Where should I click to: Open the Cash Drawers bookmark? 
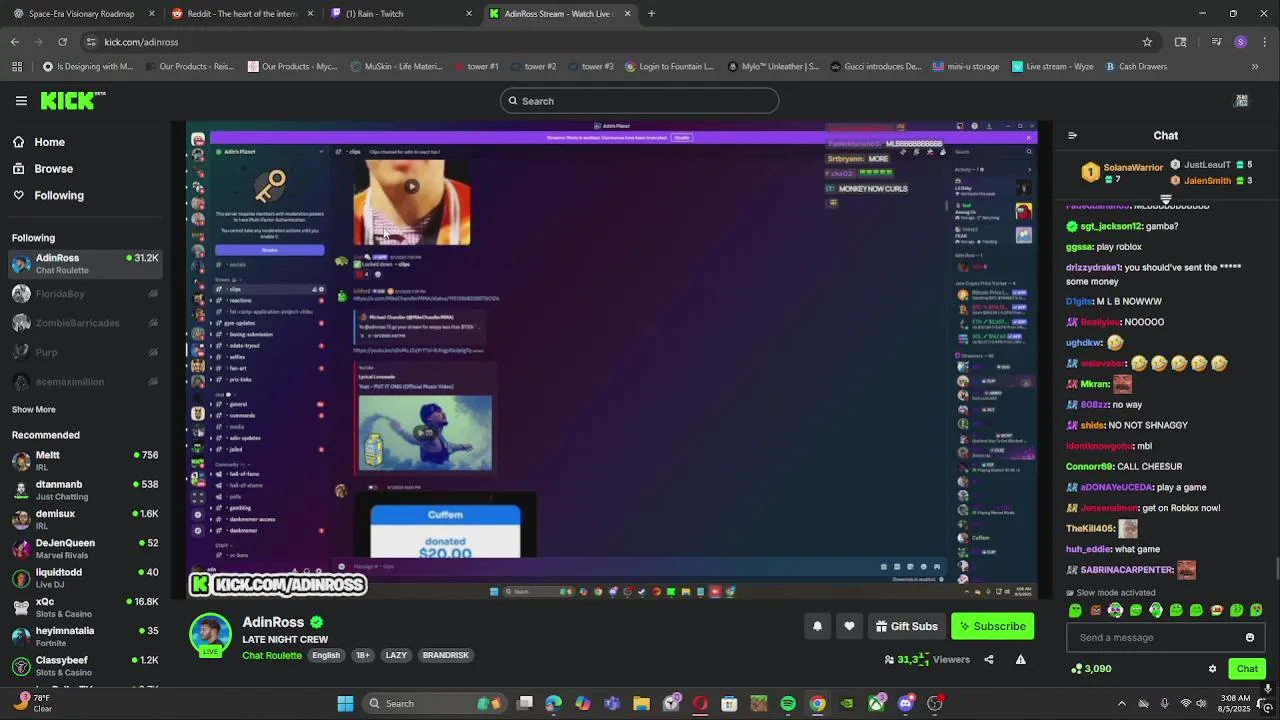point(1136,67)
